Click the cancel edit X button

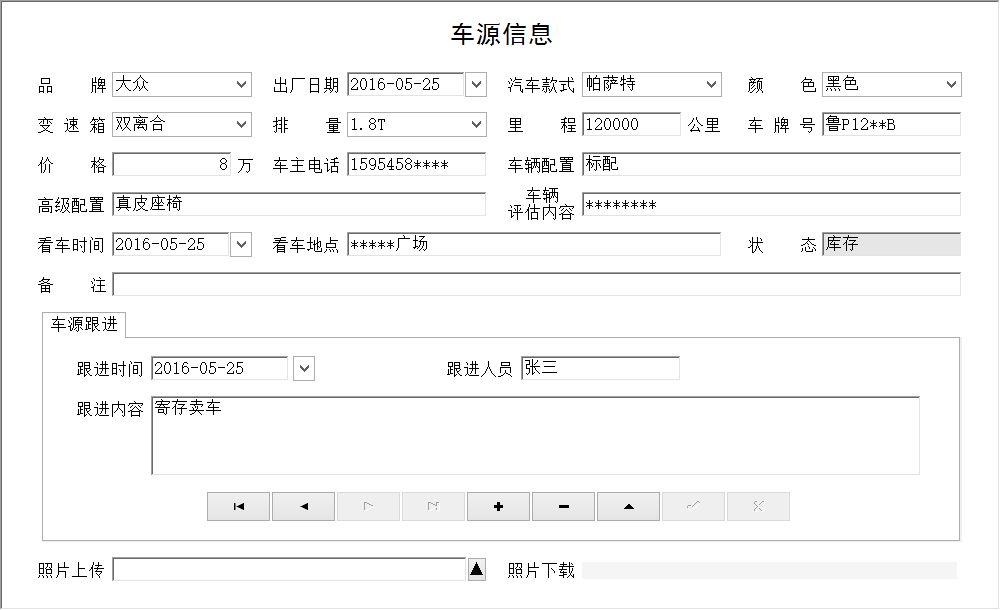[x=759, y=507]
